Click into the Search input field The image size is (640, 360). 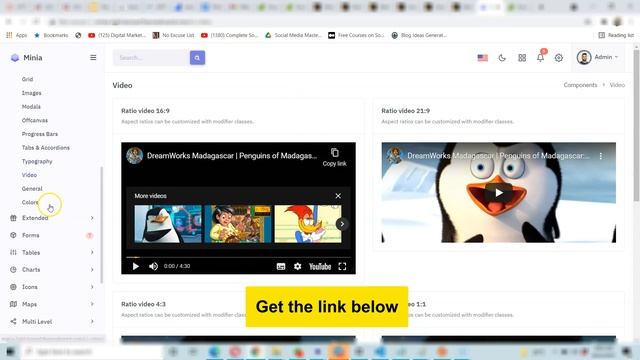coord(151,58)
